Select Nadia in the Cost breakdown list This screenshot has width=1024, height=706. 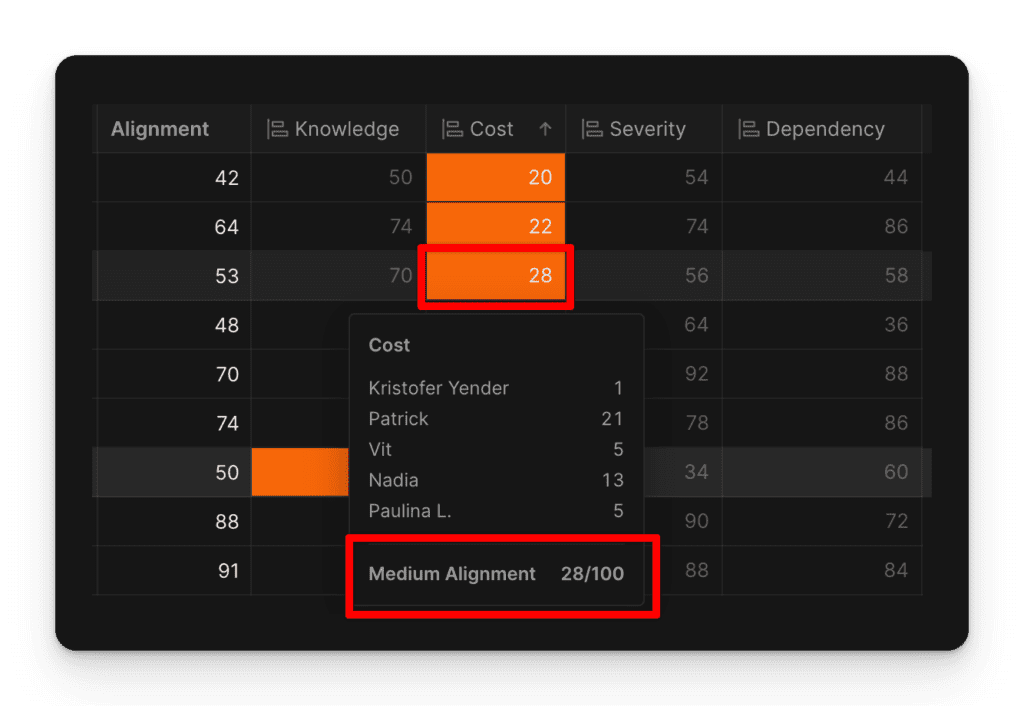point(393,481)
